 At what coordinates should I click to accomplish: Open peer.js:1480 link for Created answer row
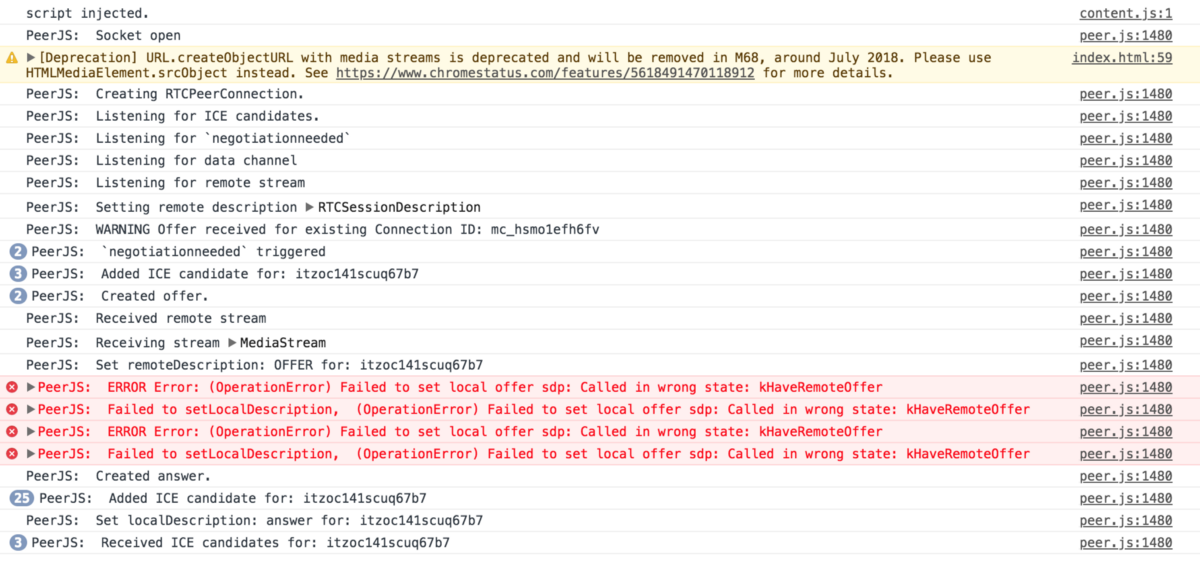[1125, 476]
